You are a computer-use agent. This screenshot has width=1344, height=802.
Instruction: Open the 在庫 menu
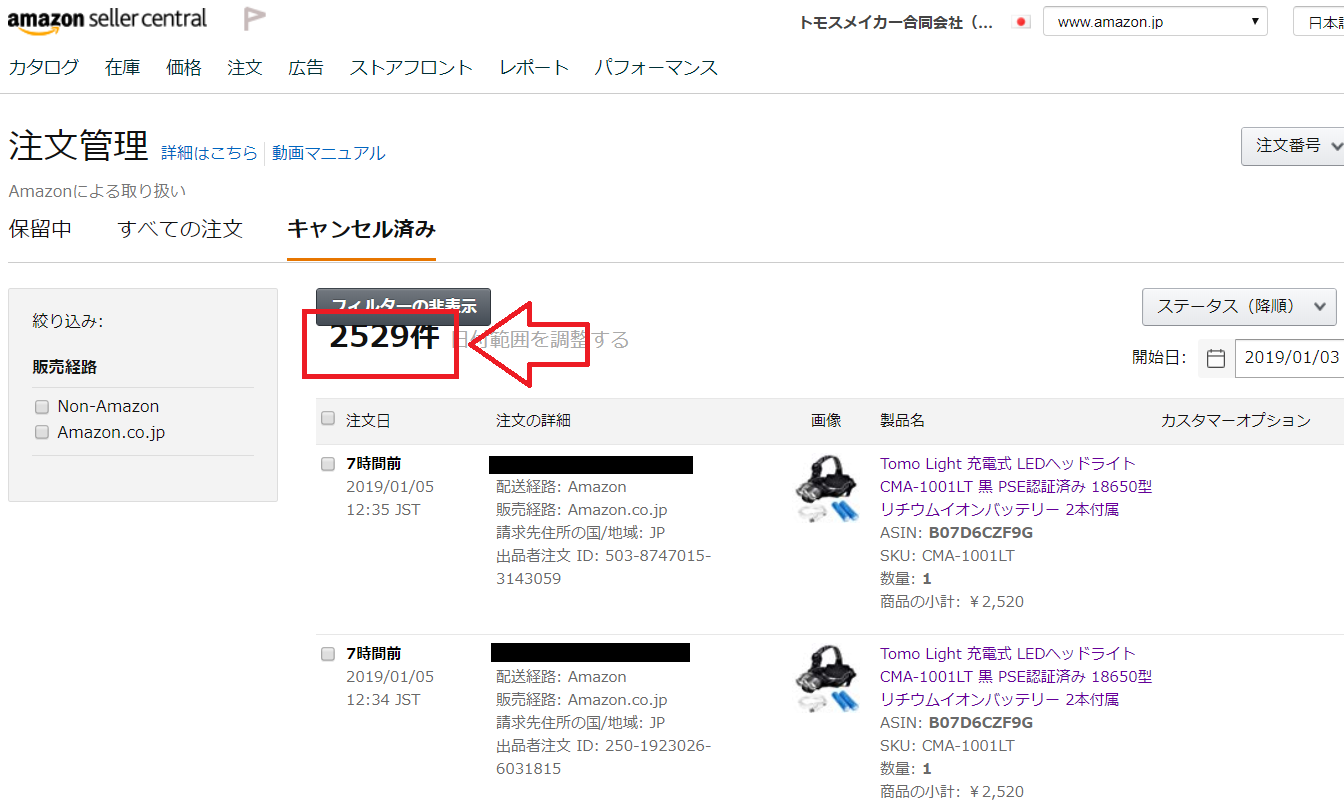coord(122,68)
